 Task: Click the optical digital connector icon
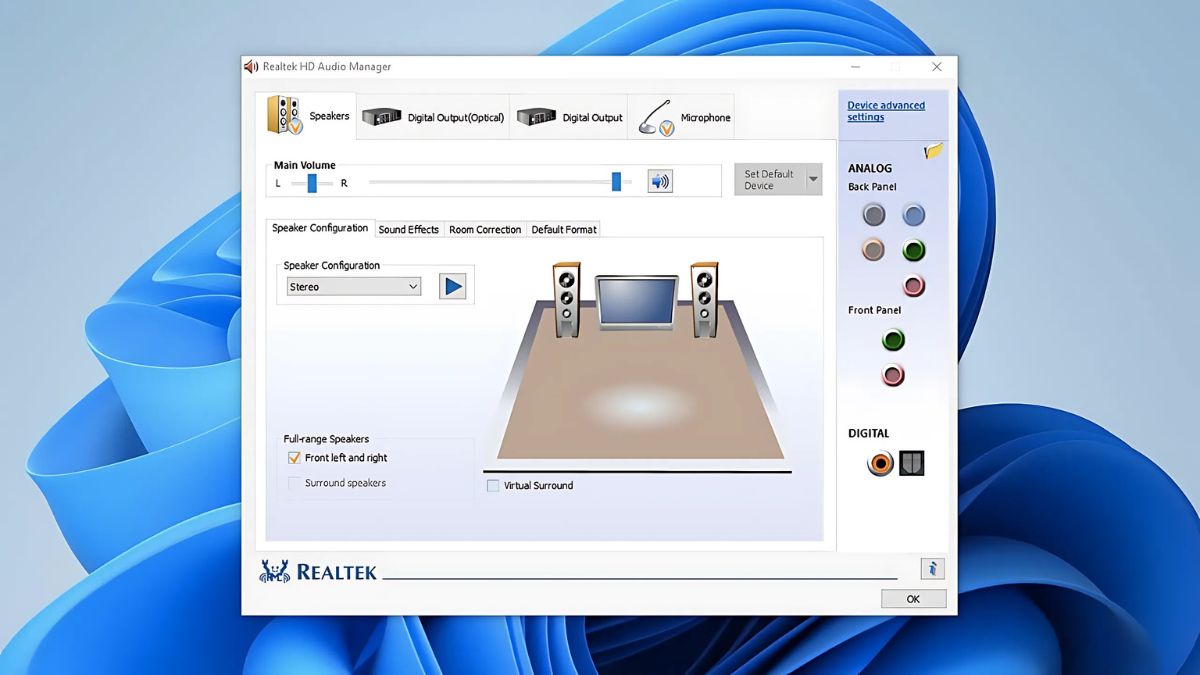click(911, 463)
